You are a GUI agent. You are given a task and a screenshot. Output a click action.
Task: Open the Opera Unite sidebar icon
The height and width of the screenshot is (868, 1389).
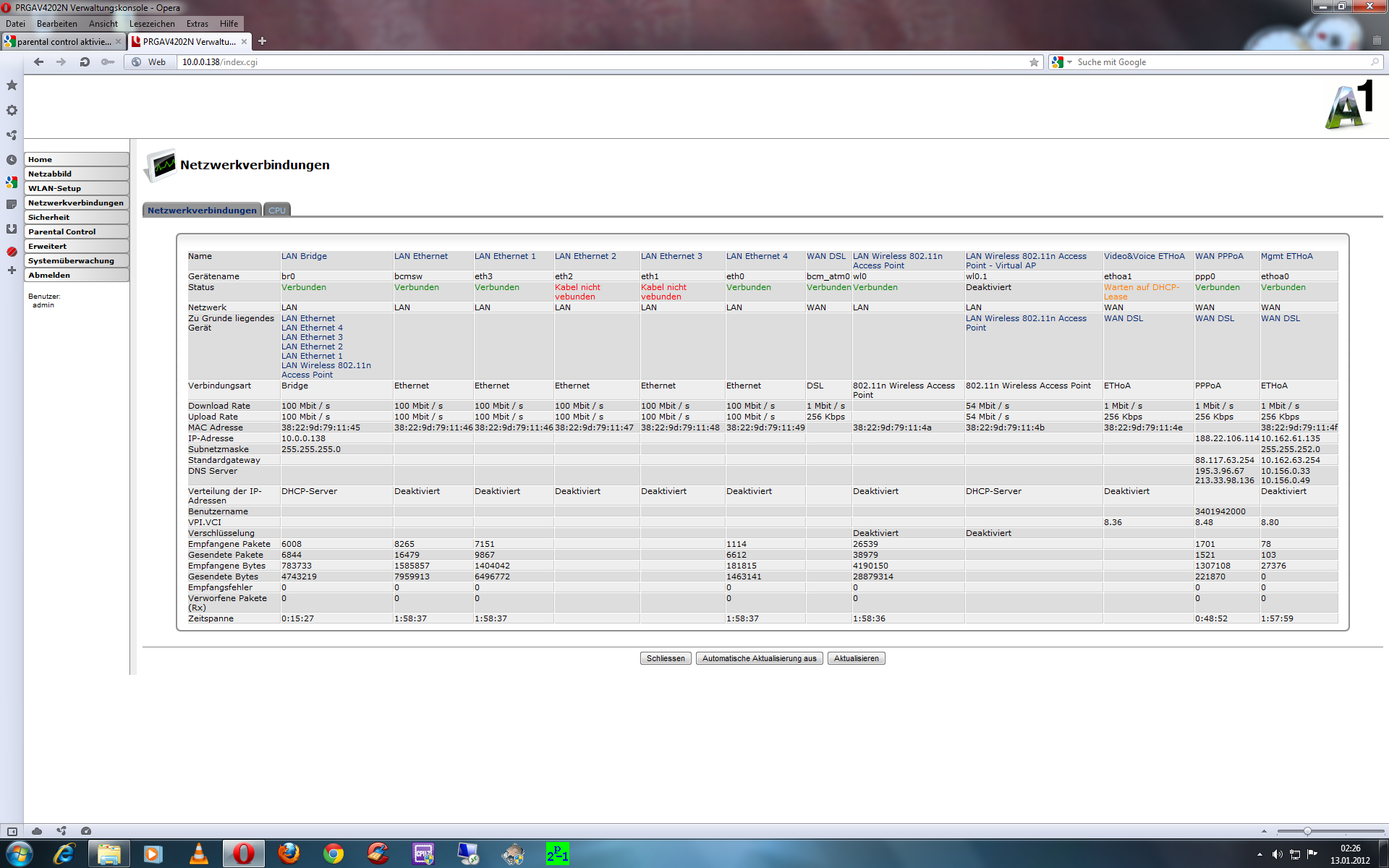[x=12, y=135]
